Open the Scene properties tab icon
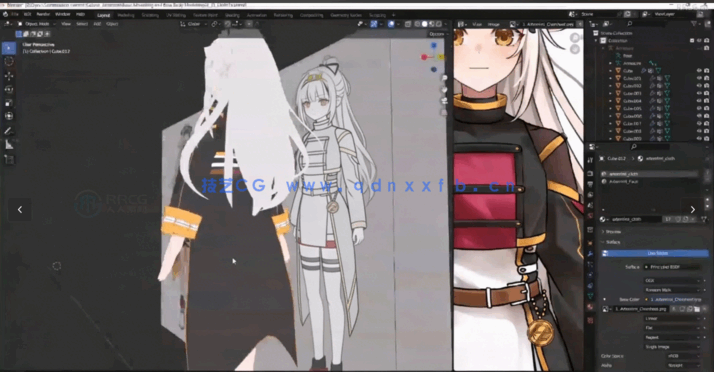The image size is (714, 372). pyautogui.click(x=590, y=206)
